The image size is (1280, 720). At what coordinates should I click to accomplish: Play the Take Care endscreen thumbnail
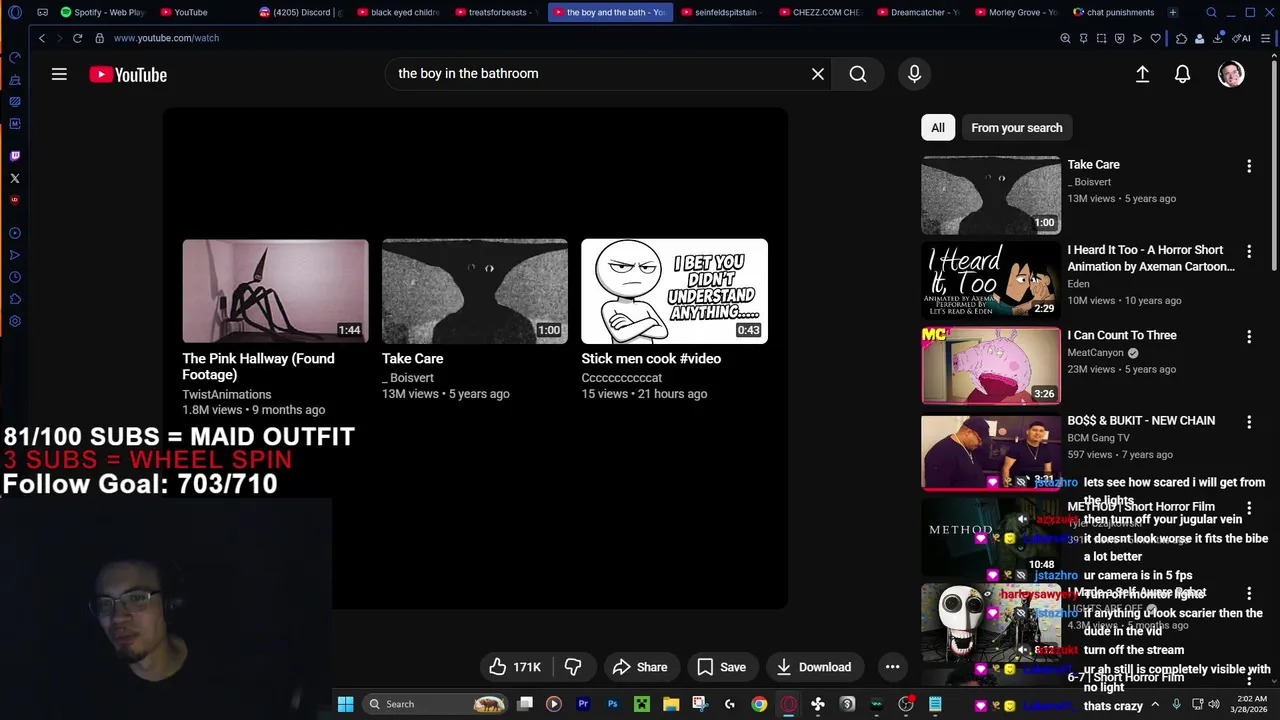[475, 291]
